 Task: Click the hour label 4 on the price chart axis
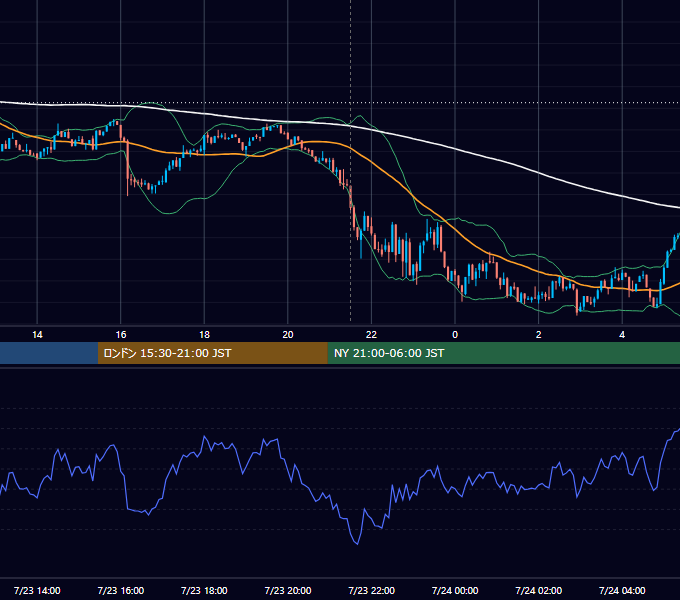(x=622, y=335)
